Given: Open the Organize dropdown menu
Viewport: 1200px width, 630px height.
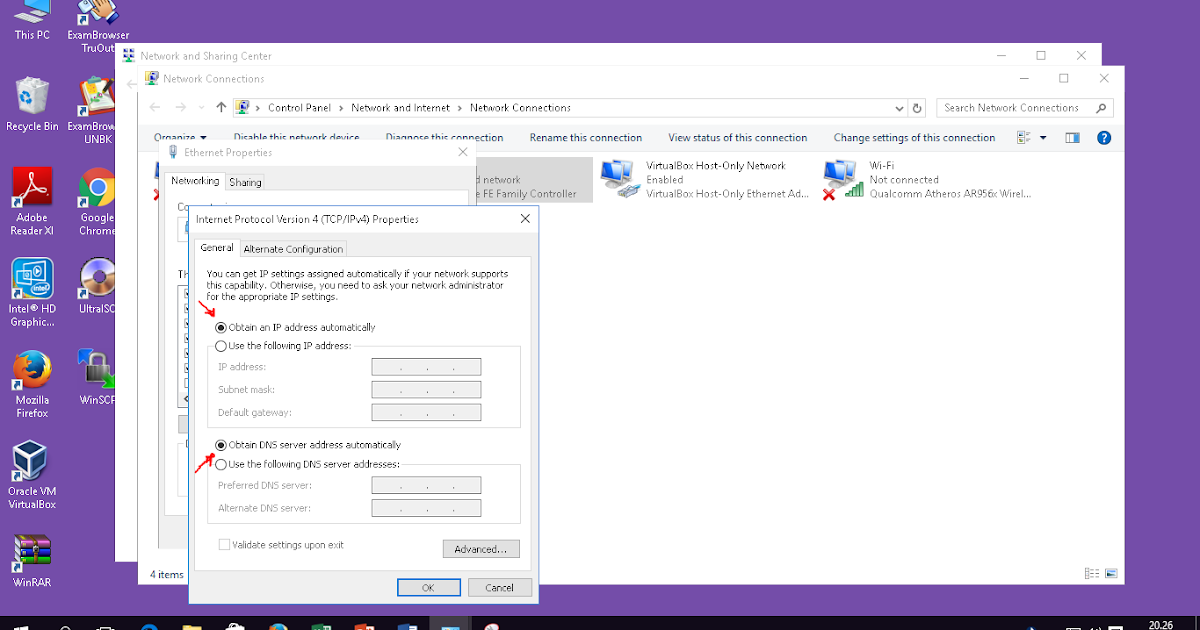Looking at the screenshot, I should tap(177, 137).
